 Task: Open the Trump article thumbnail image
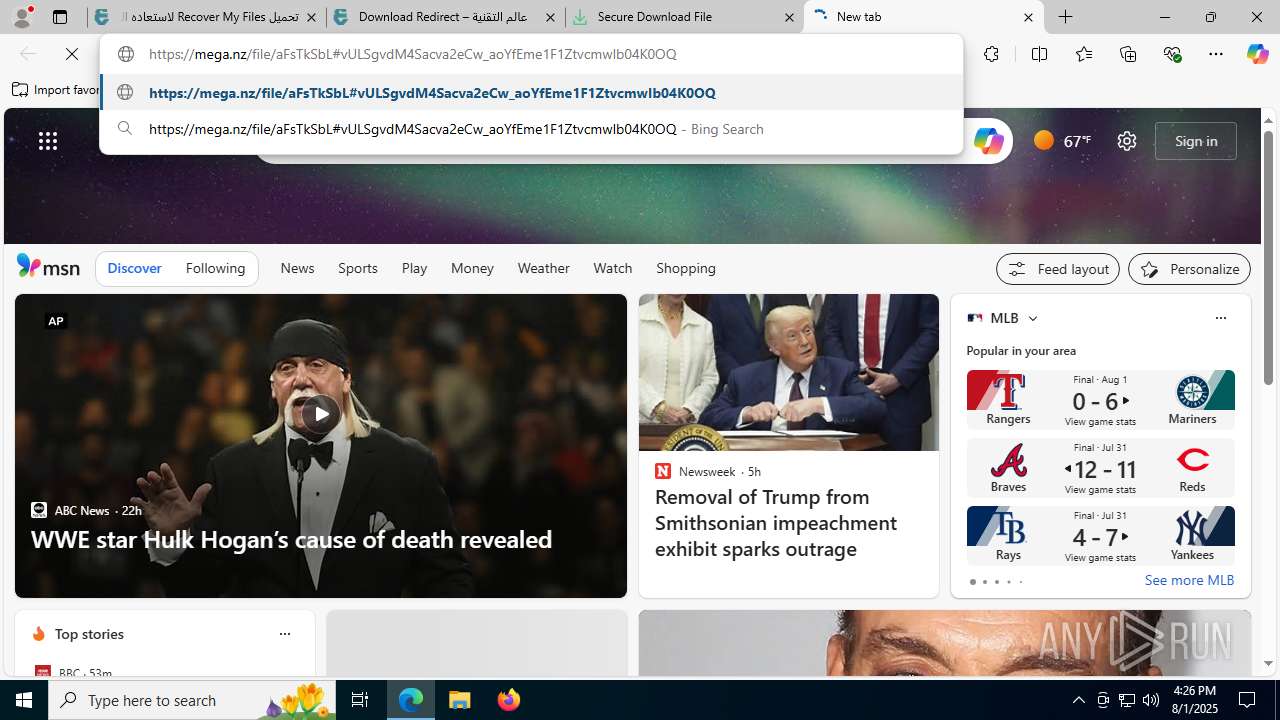[x=789, y=372]
